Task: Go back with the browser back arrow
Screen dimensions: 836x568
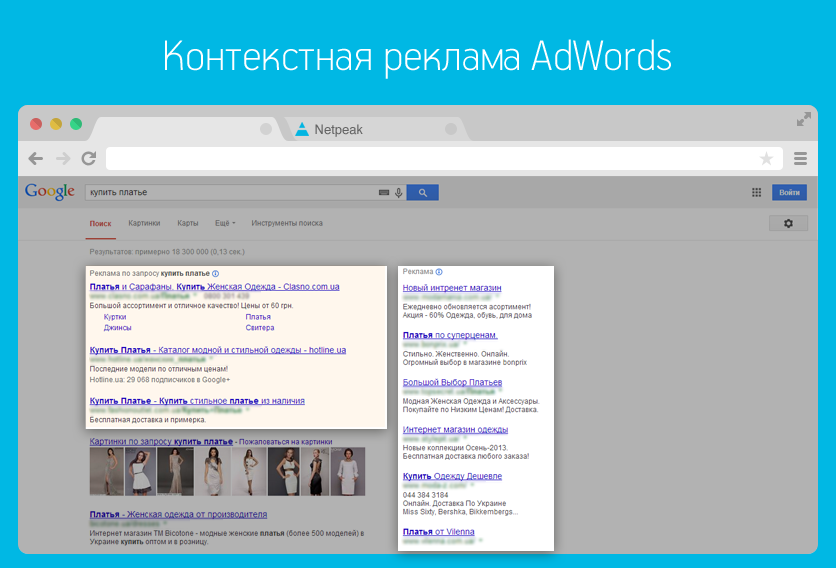Action: point(36,158)
